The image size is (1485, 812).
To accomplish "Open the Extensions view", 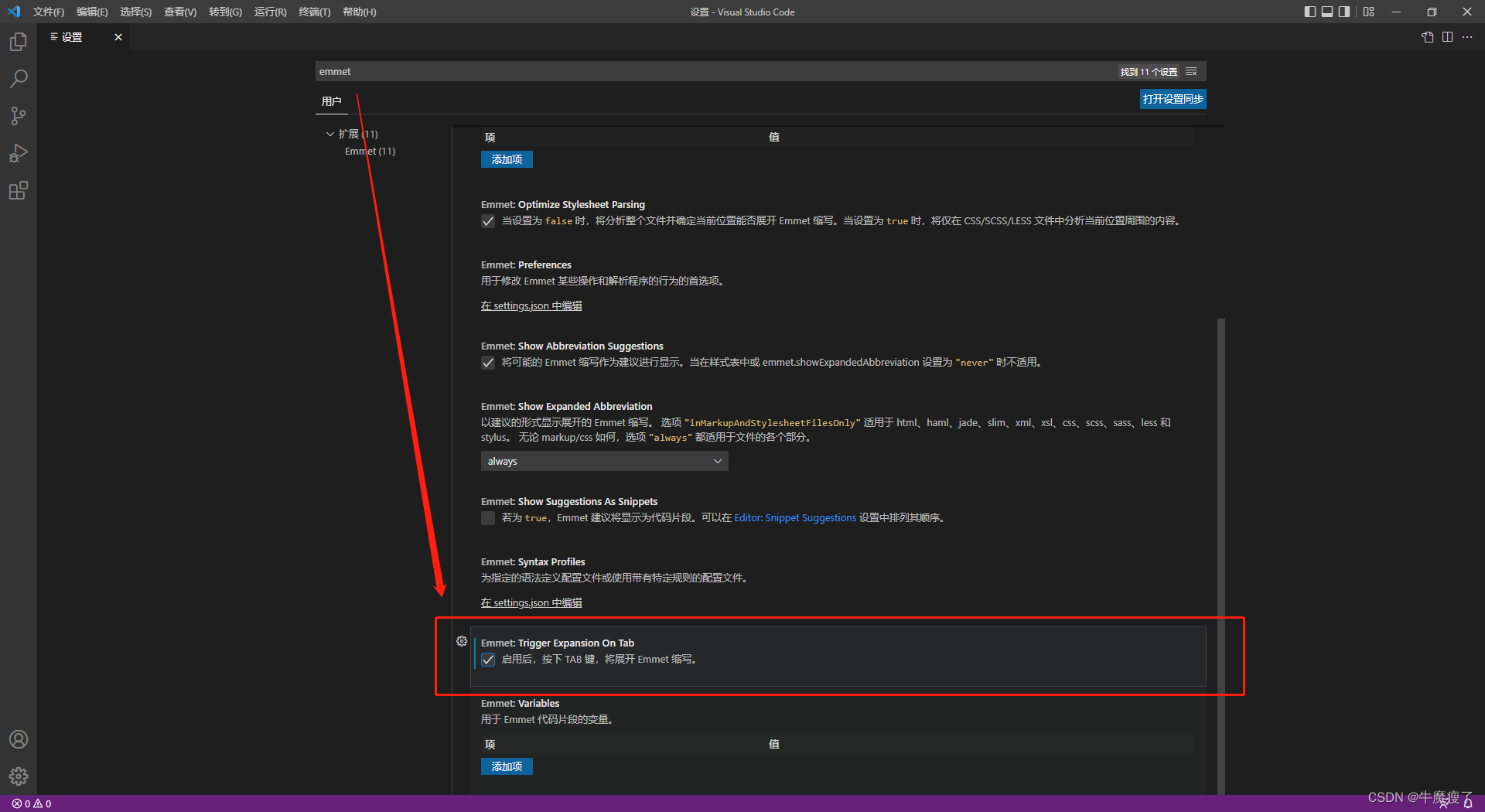I will [x=19, y=190].
